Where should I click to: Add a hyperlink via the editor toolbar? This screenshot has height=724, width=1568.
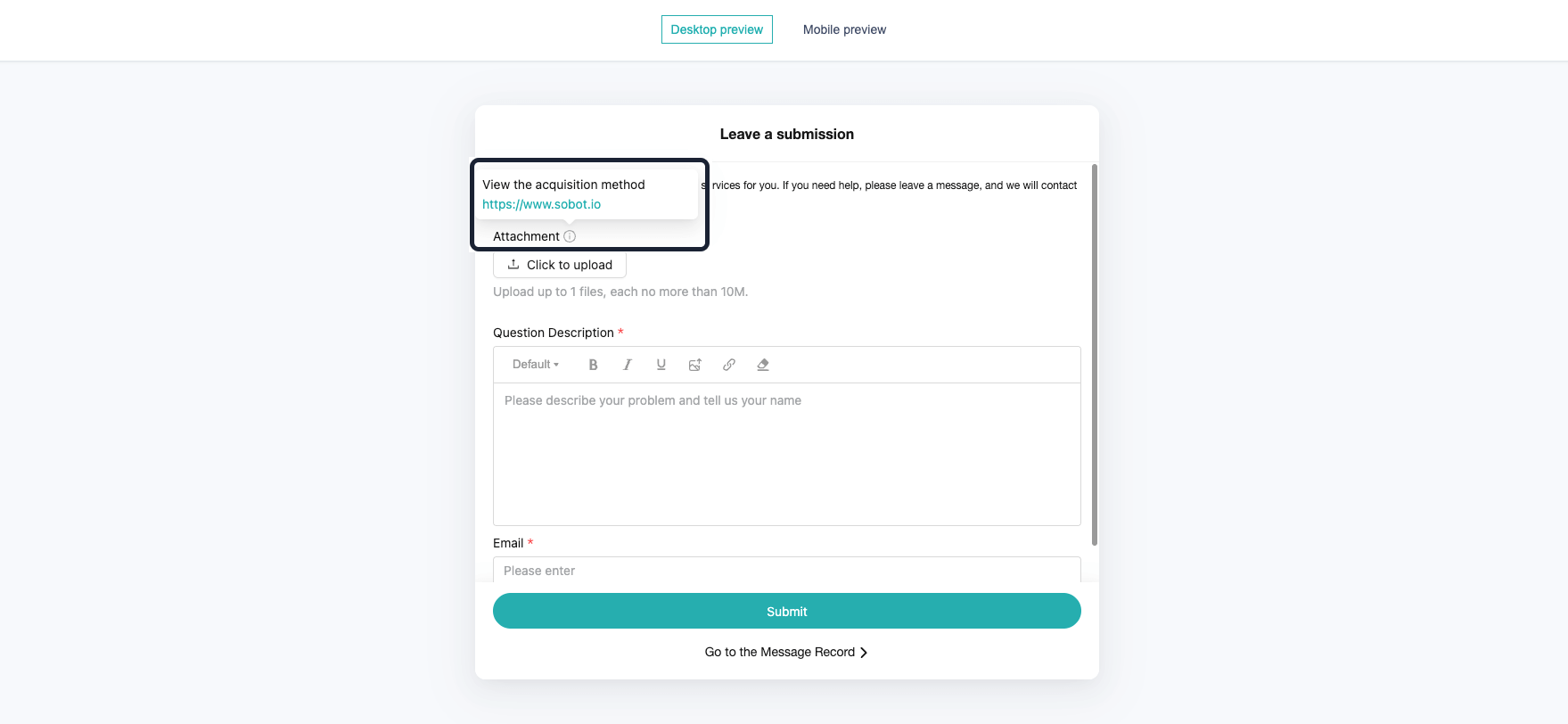point(729,365)
